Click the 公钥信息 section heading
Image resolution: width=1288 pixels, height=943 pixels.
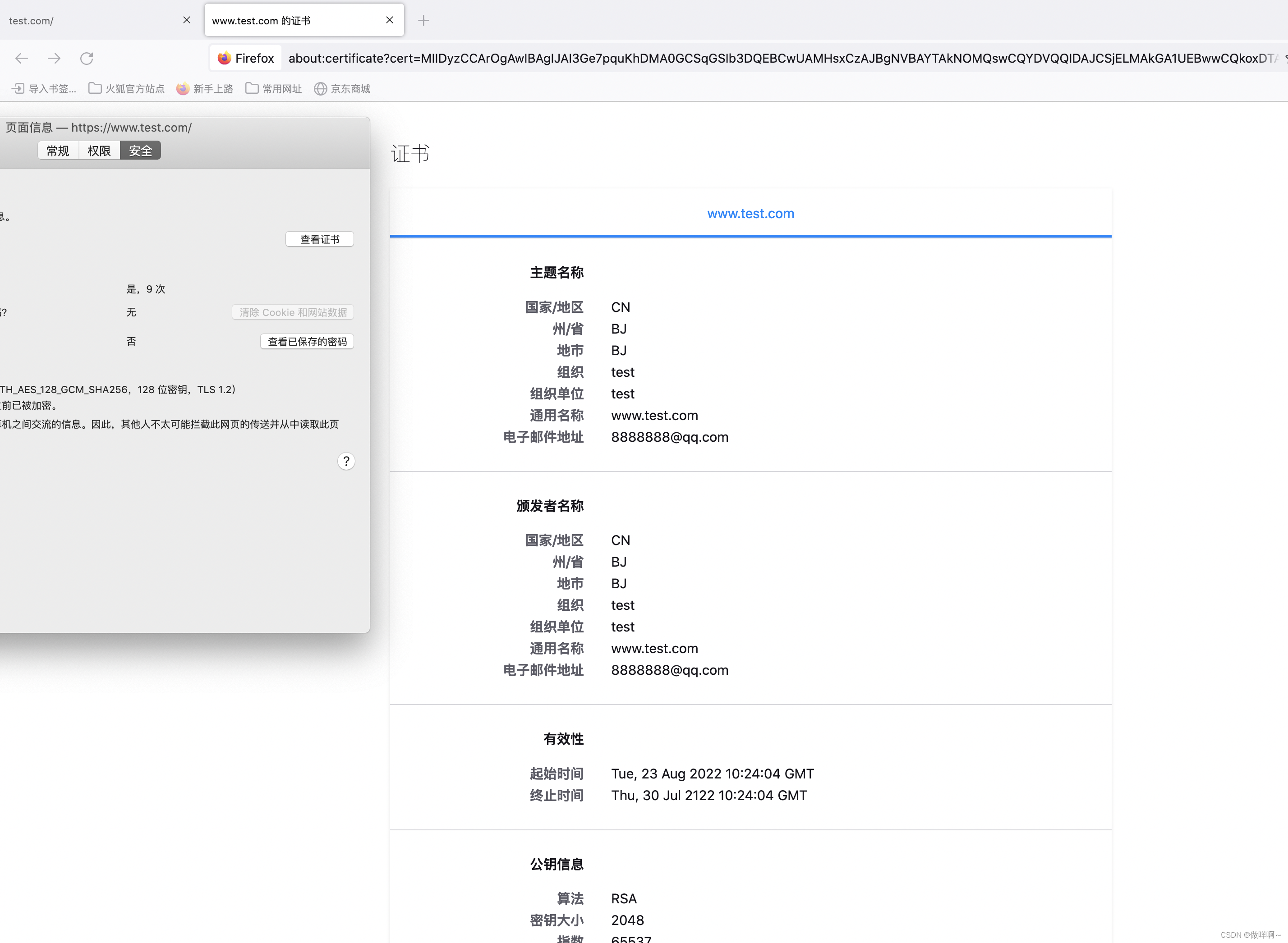point(557,864)
